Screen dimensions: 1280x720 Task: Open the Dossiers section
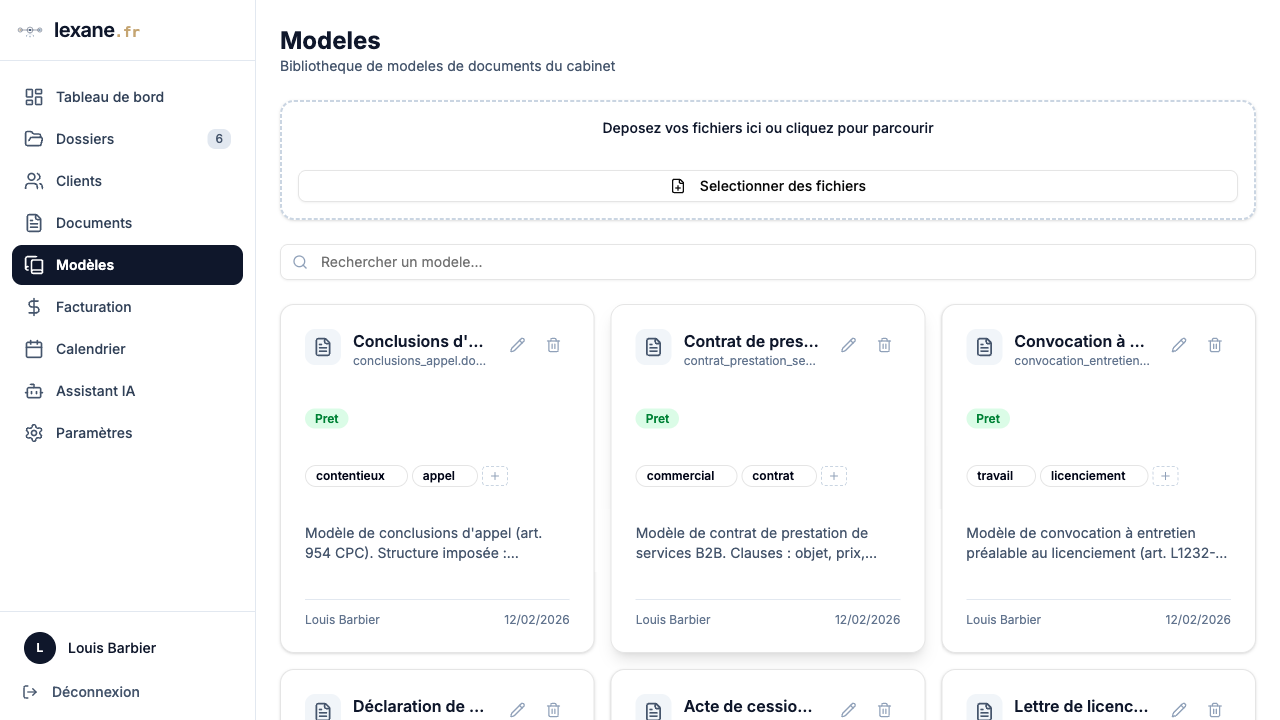click(x=85, y=139)
